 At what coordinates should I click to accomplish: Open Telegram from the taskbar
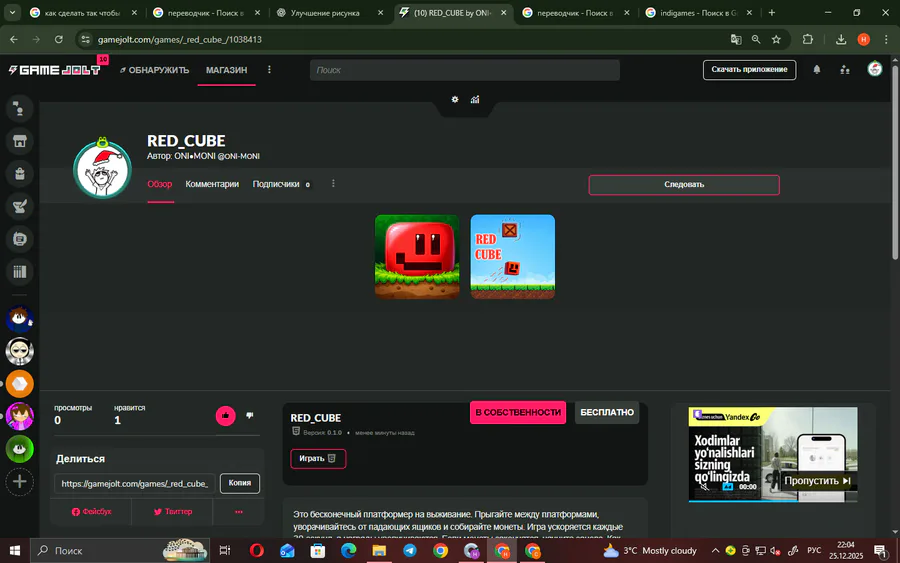(x=410, y=551)
